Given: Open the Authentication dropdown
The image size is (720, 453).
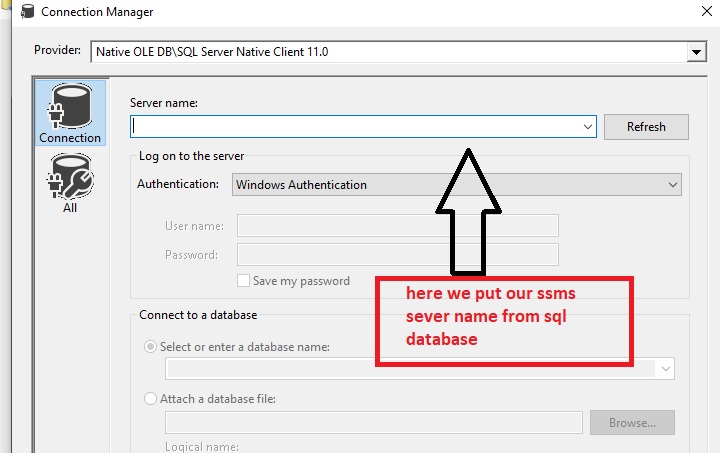Looking at the screenshot, I should click(456, 185).
